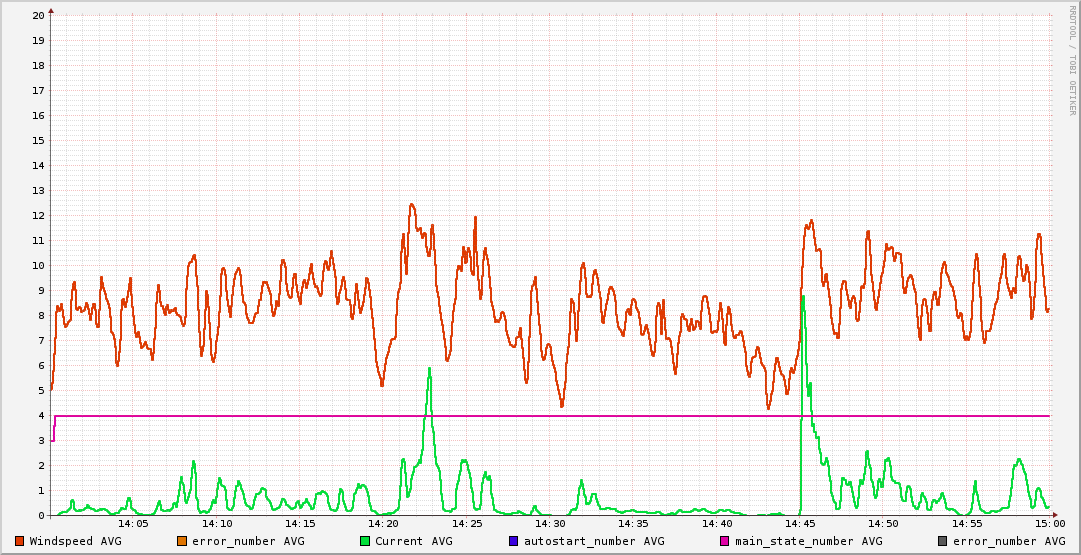Pick the 15:00 time axis label
1081x555 pixels.
[x=1049, y=523]
